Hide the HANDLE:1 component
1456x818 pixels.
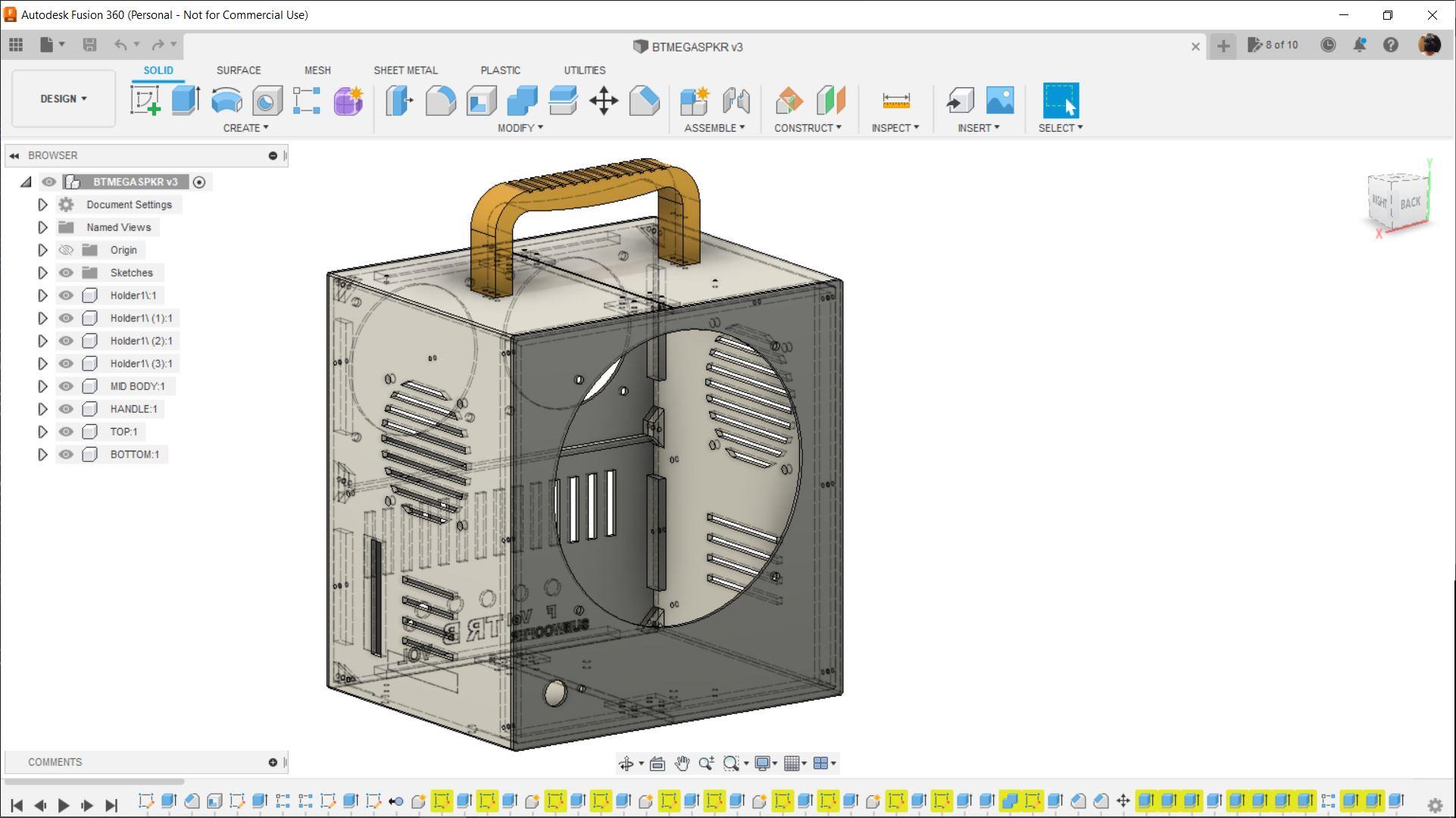pos(66,409)
